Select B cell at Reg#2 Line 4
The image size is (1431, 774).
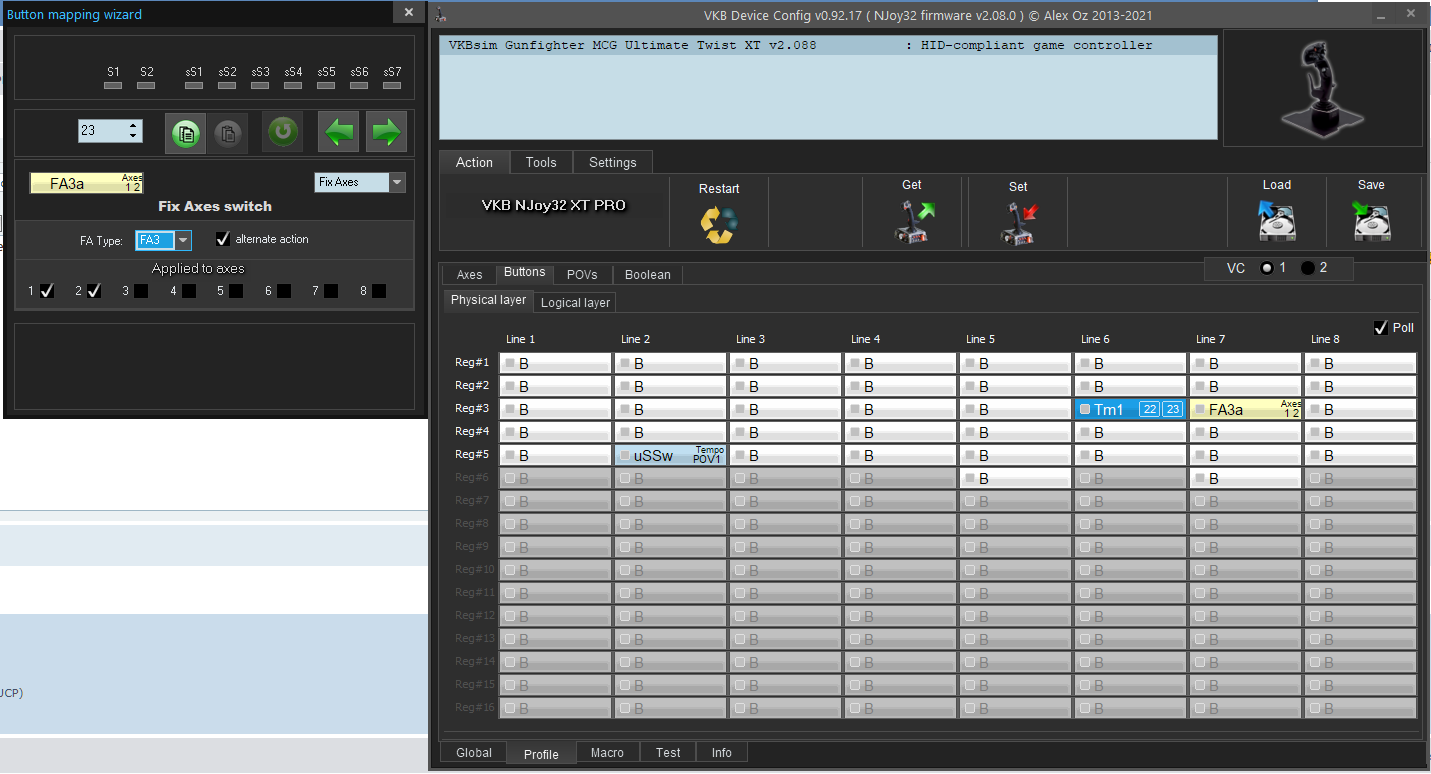point(901,386)
